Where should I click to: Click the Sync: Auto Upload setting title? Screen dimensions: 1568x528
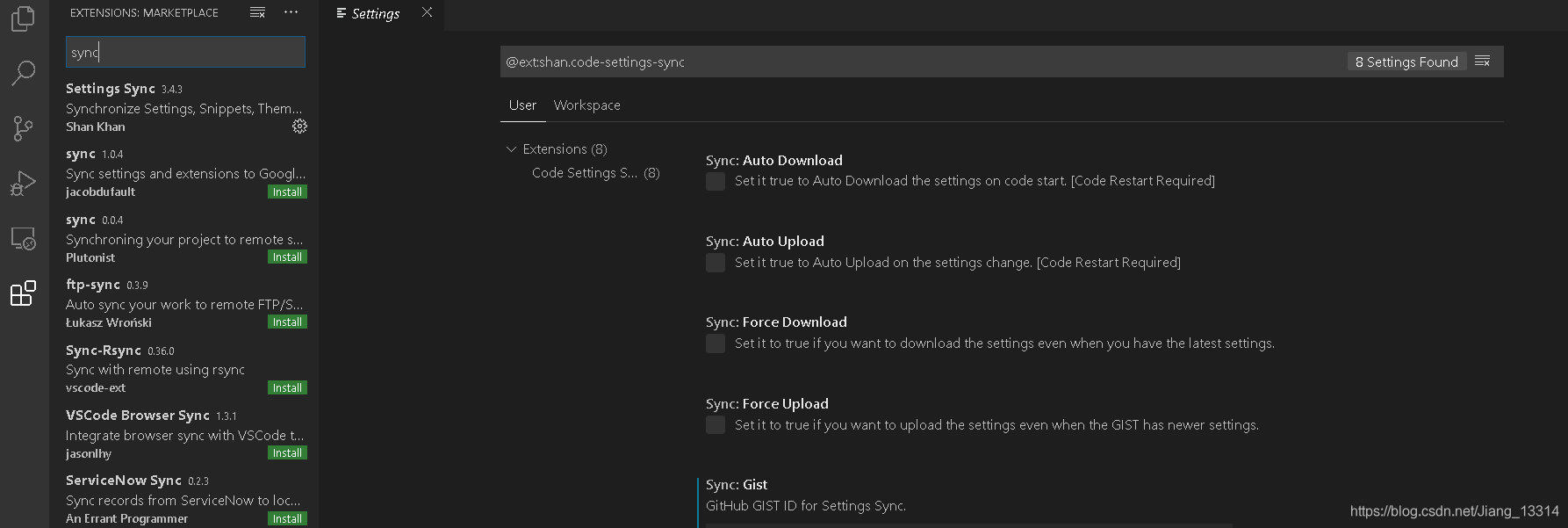pyautogui.click(x=765, y=242)
